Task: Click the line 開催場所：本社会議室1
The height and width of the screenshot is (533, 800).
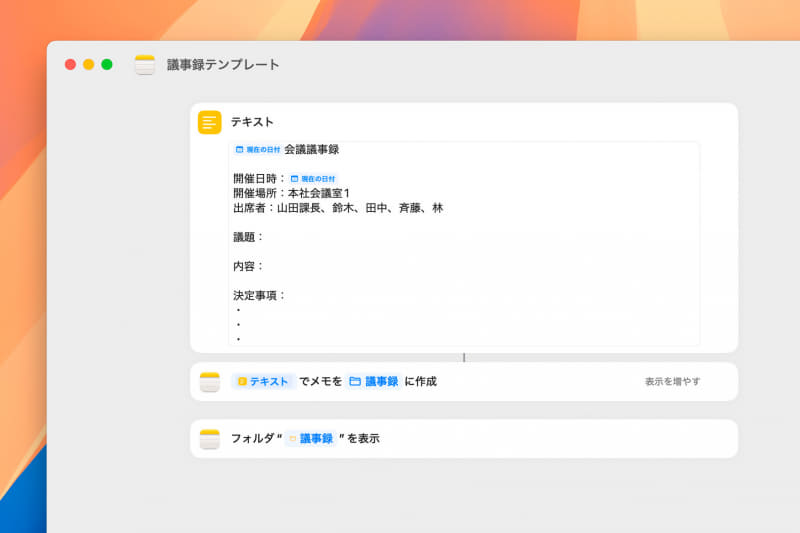Action: tap(291, 193)
